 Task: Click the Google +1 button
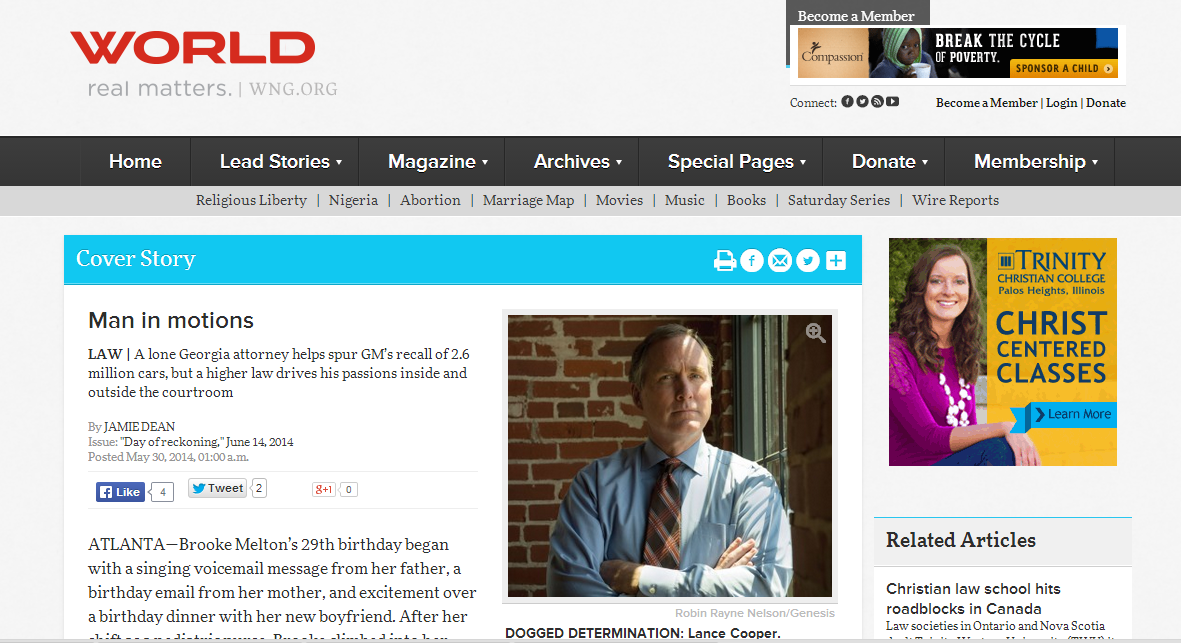point(324,489)
